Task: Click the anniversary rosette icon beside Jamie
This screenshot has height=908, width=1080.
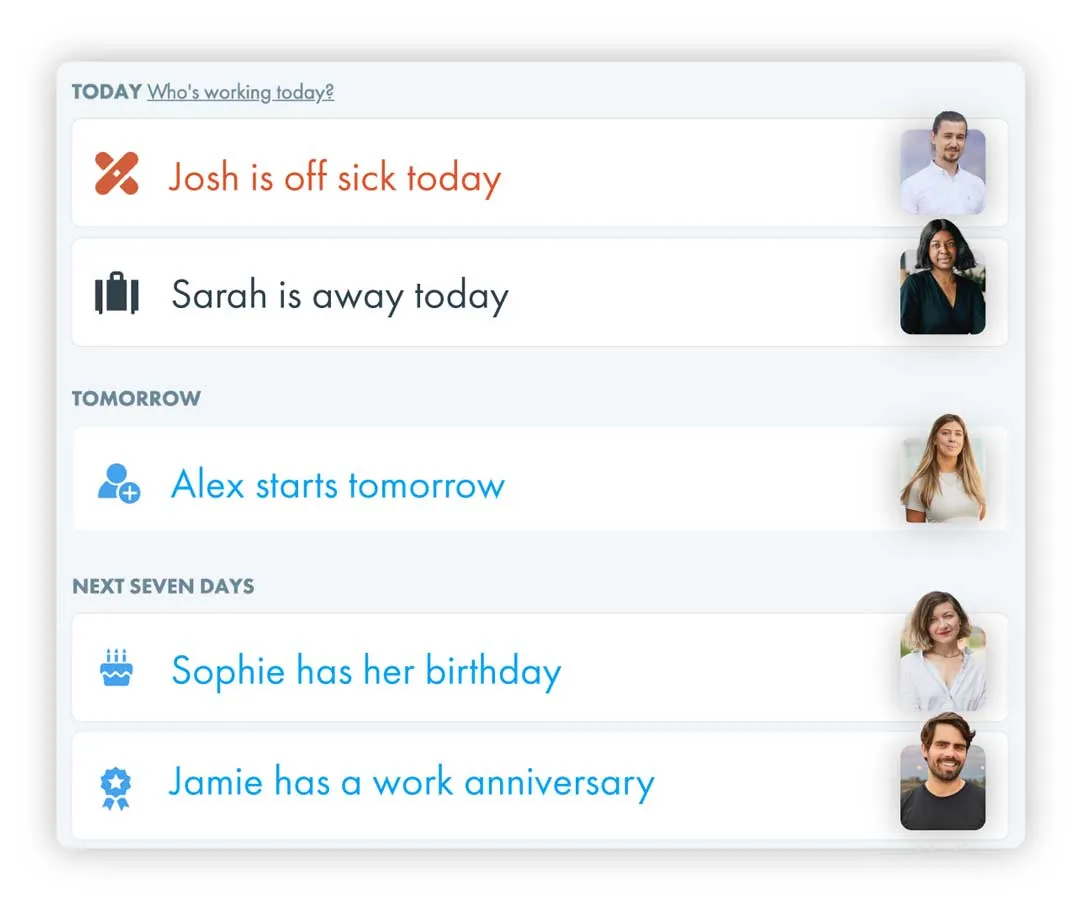Action: click(x=116, y=787)
